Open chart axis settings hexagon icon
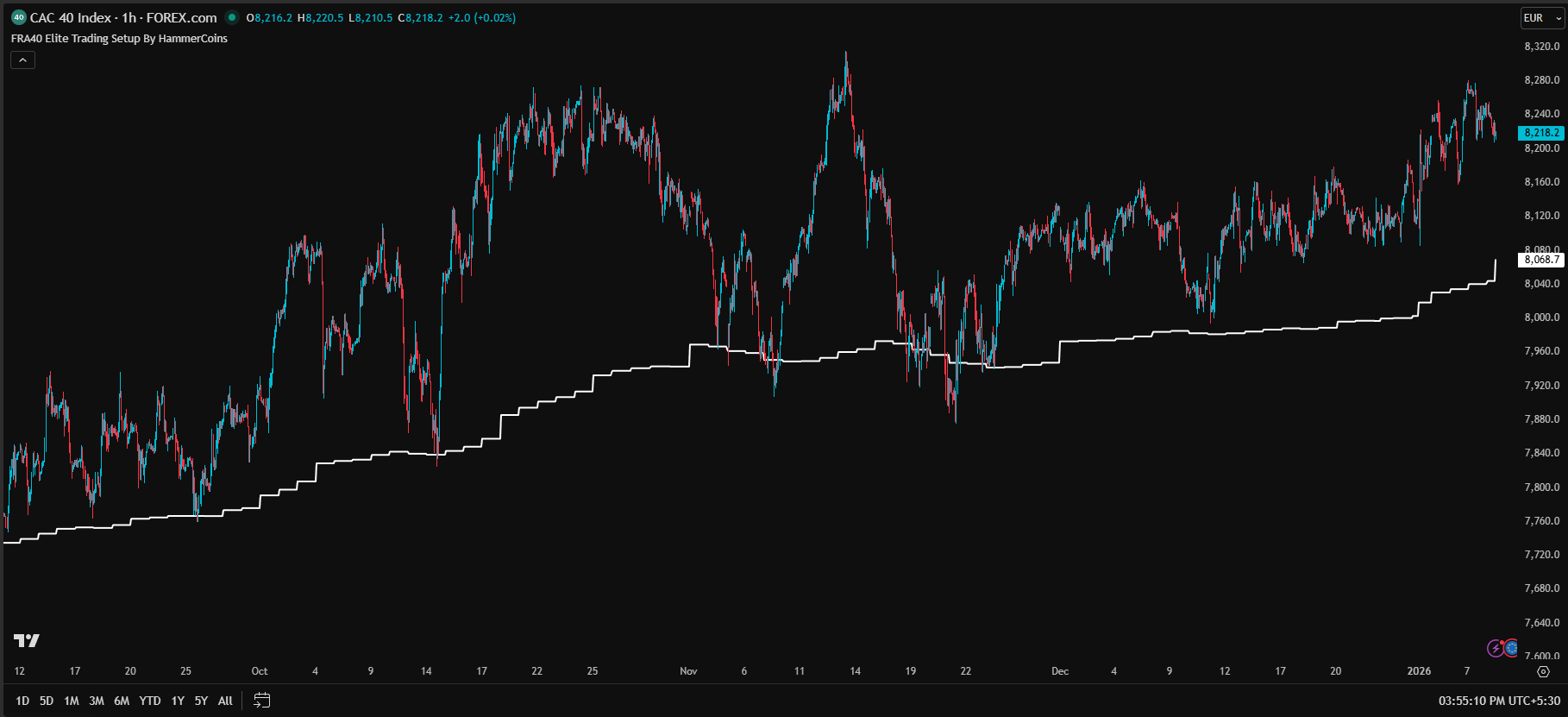1568x717 pixels. pyautogui.click(x=1544, y=671)
